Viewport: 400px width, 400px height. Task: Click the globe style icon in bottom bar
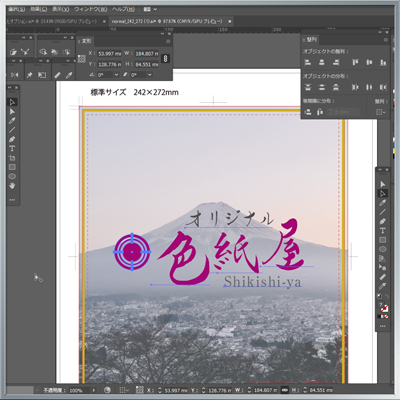[x=107, y=390]
